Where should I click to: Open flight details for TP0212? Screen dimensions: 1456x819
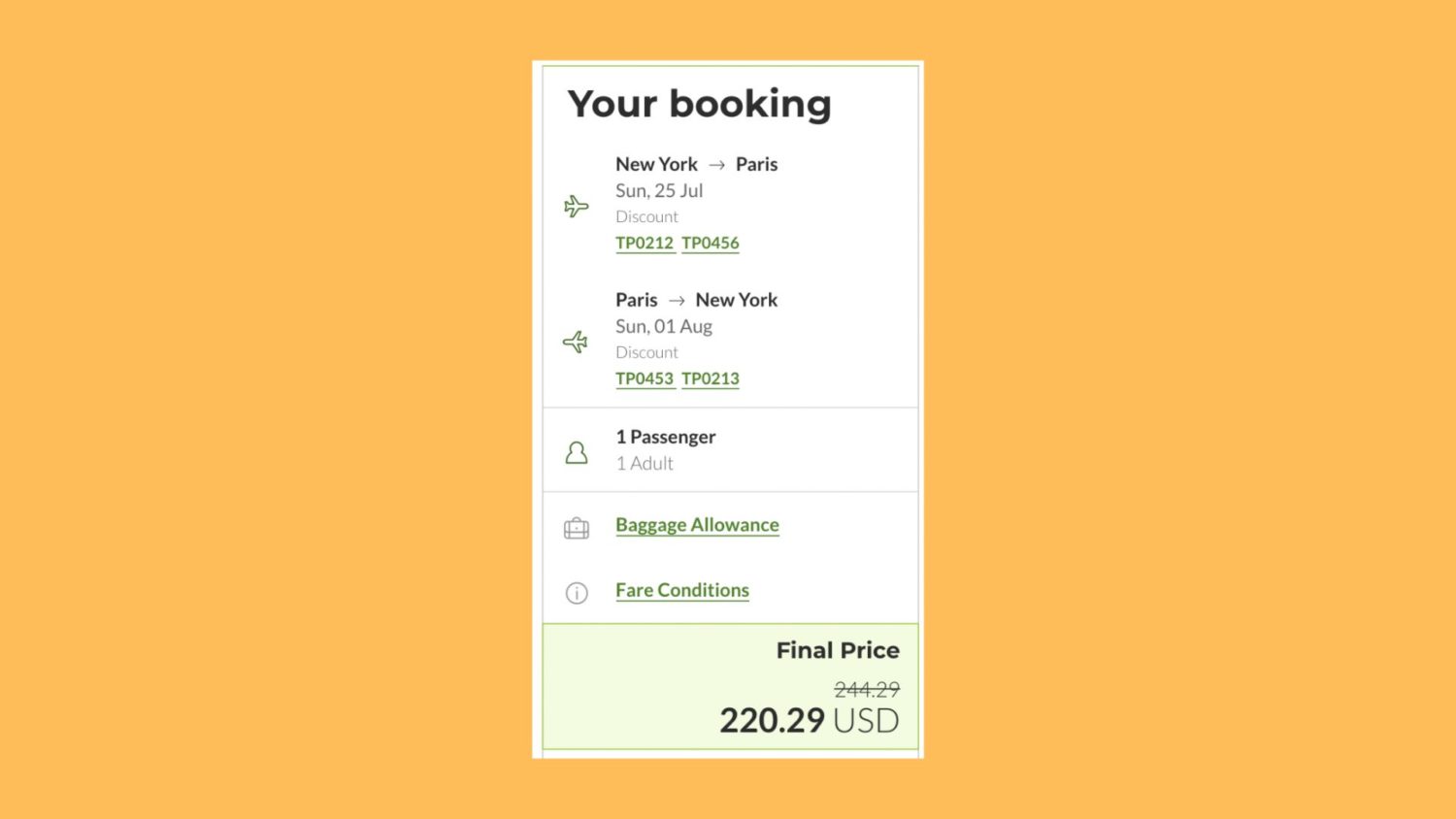pos(645,244)
